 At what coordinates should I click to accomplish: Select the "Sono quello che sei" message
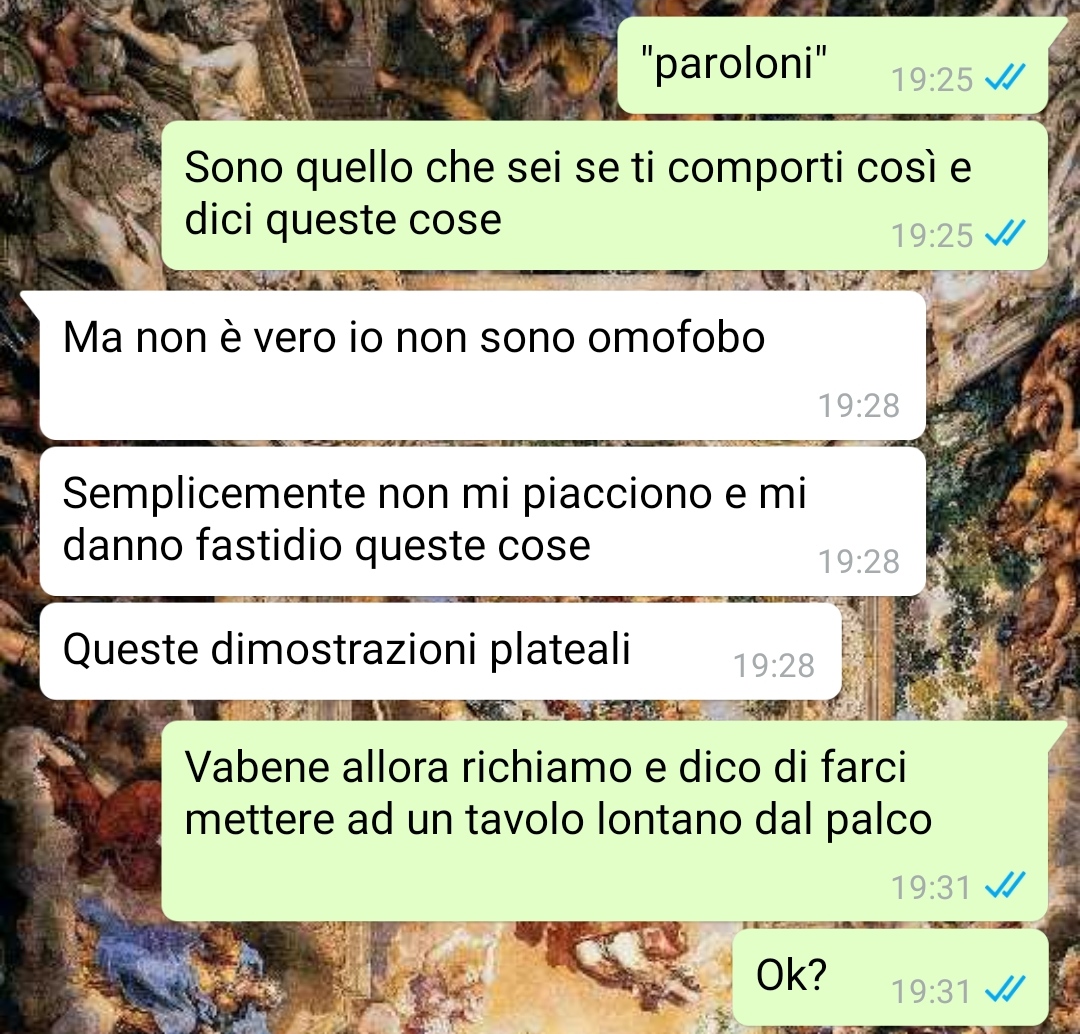pyautogui.click(x=604, y=195)
